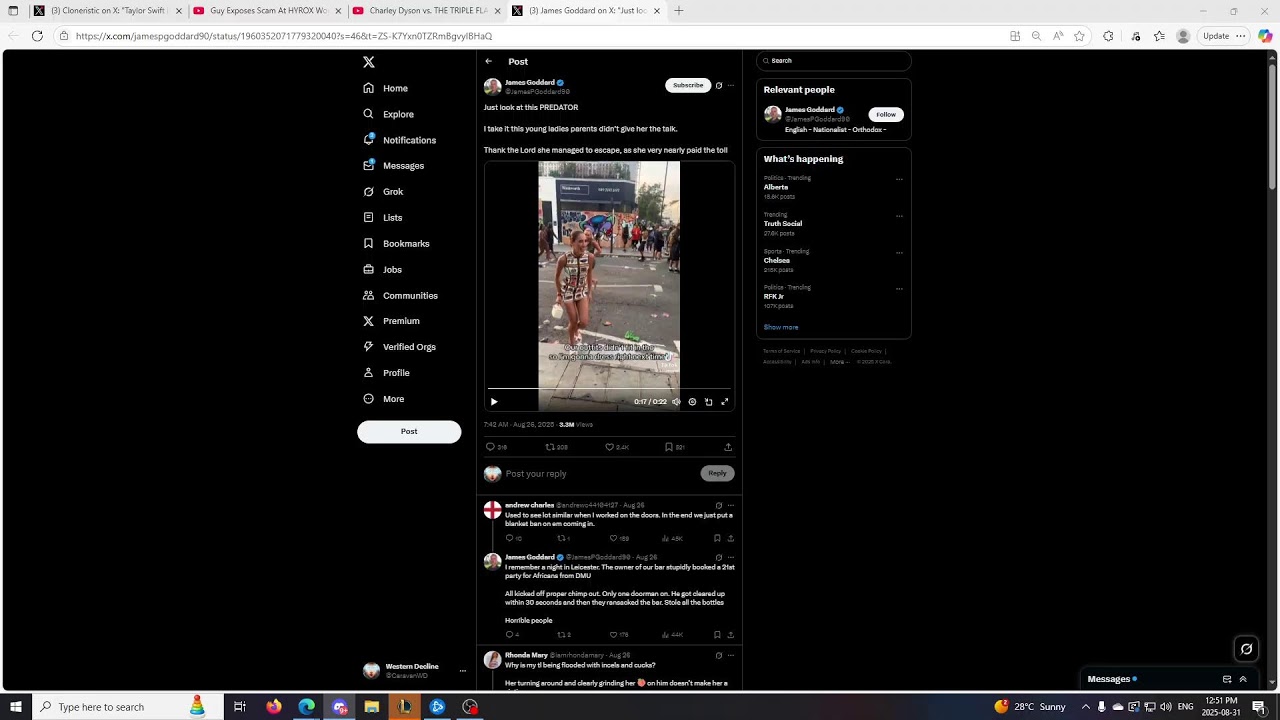Click Show more under What's happening
This screenshot has width=1280, height=720.
pyautogui.click(x=781, y=327)
